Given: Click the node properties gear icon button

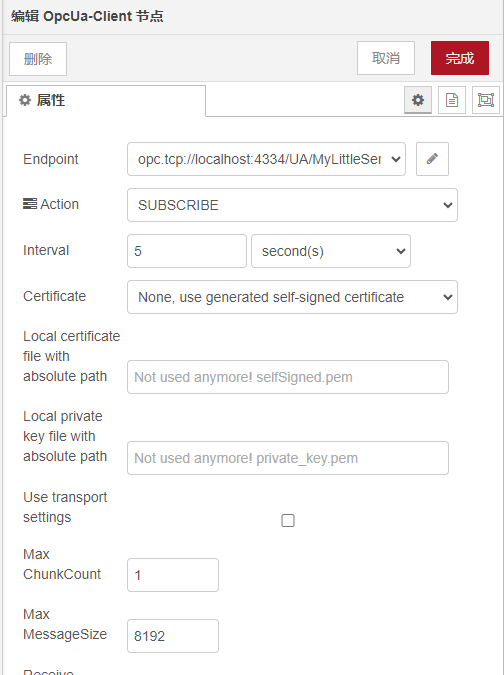Looking at the screenshot, I should click(417, 100).
